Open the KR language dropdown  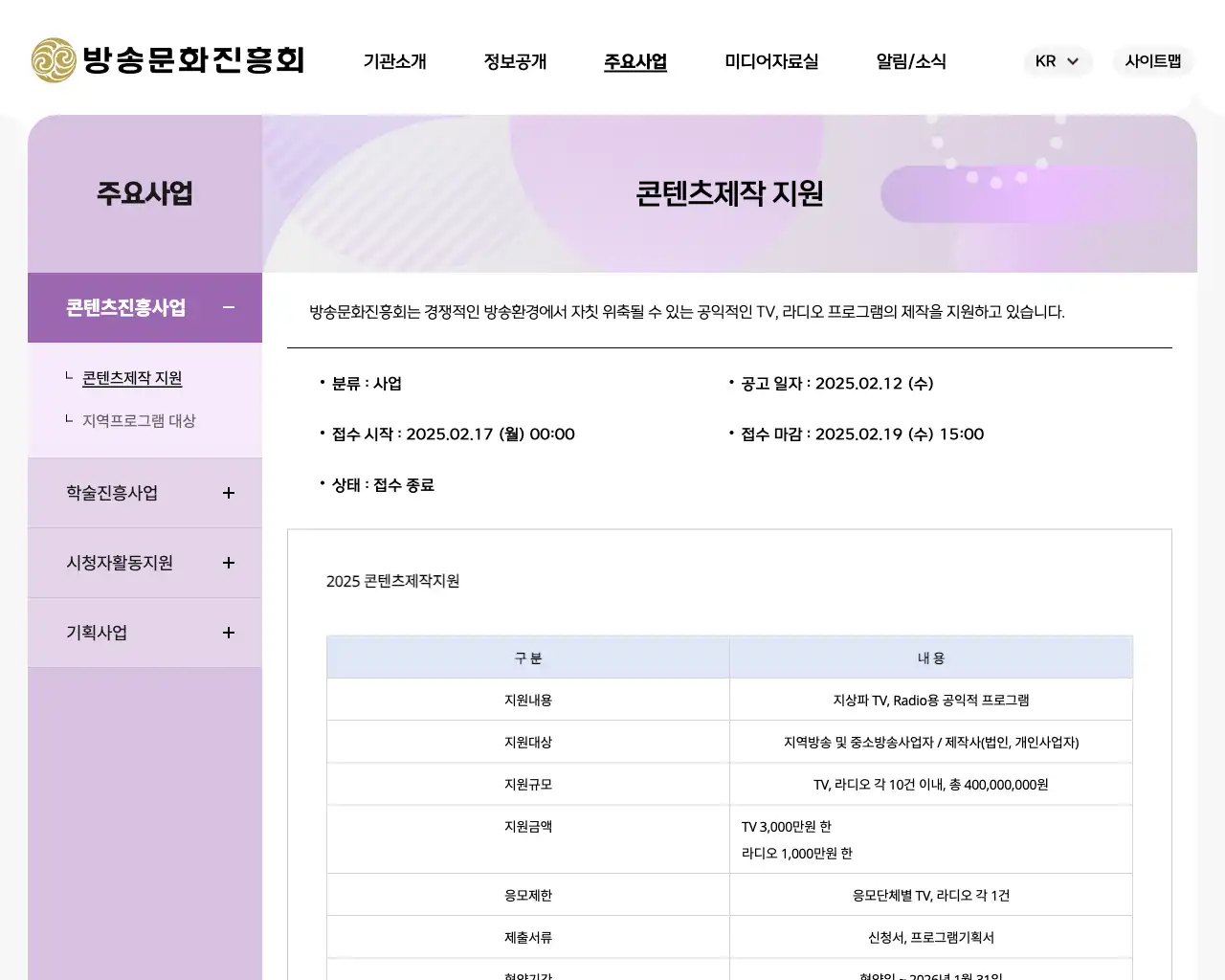click(x=1058, y=61)
